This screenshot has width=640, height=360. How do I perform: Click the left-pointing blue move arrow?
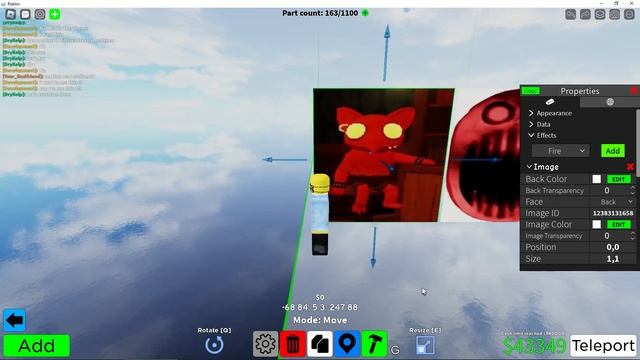[284, 160]
